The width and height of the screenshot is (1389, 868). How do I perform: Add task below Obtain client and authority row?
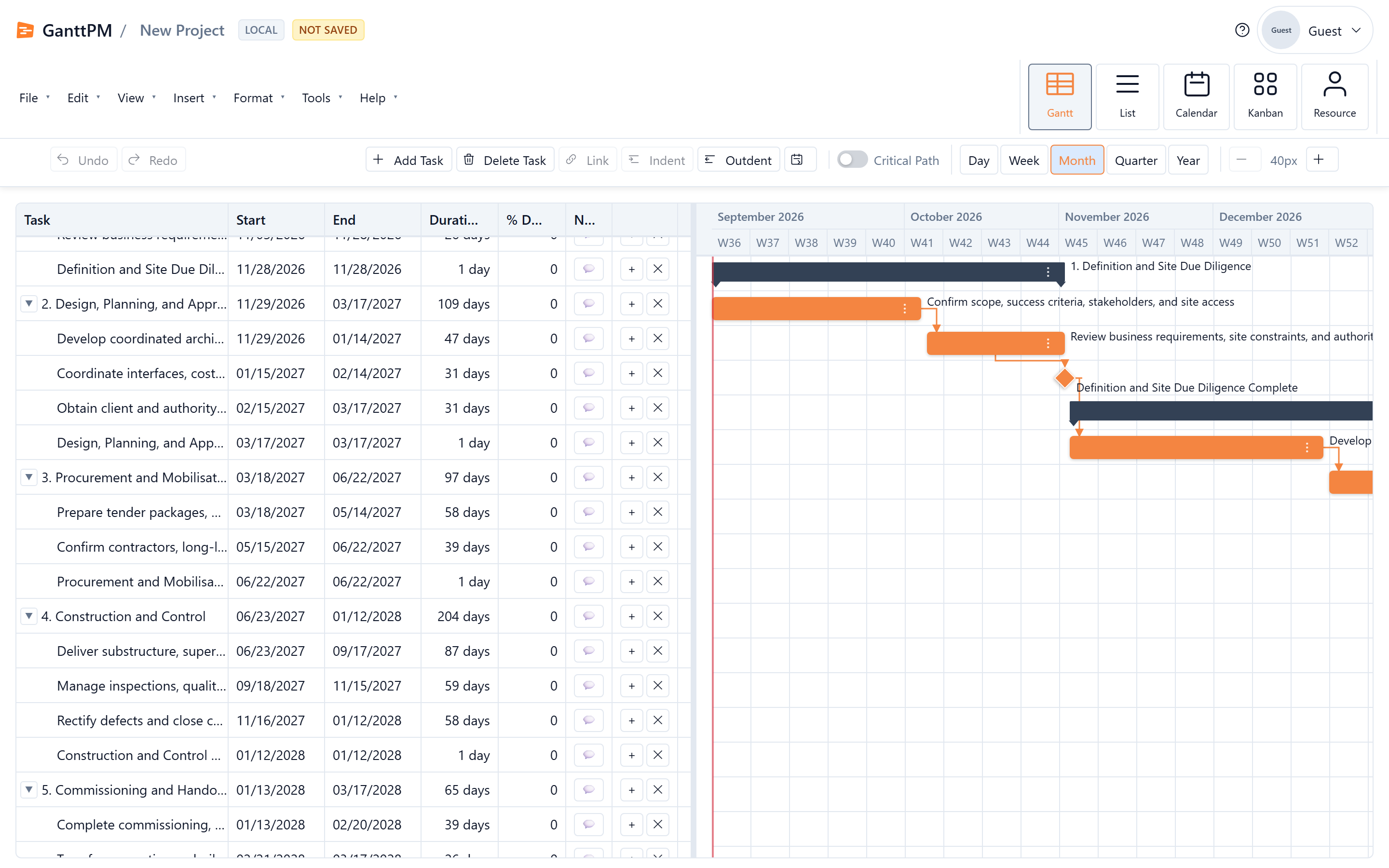(631, 408)
